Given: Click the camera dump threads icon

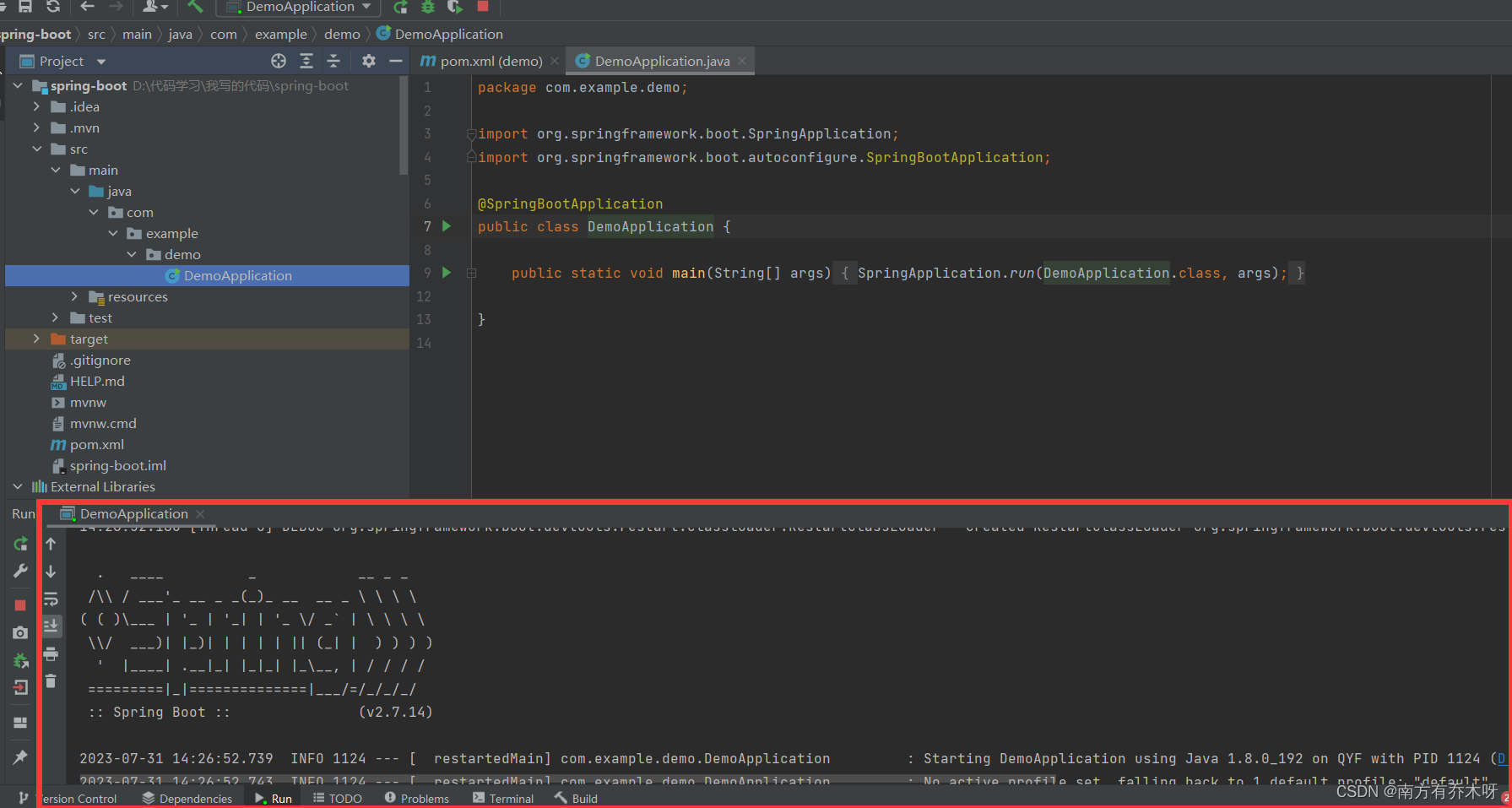Looking at the screenshot, I should (20, 632).
